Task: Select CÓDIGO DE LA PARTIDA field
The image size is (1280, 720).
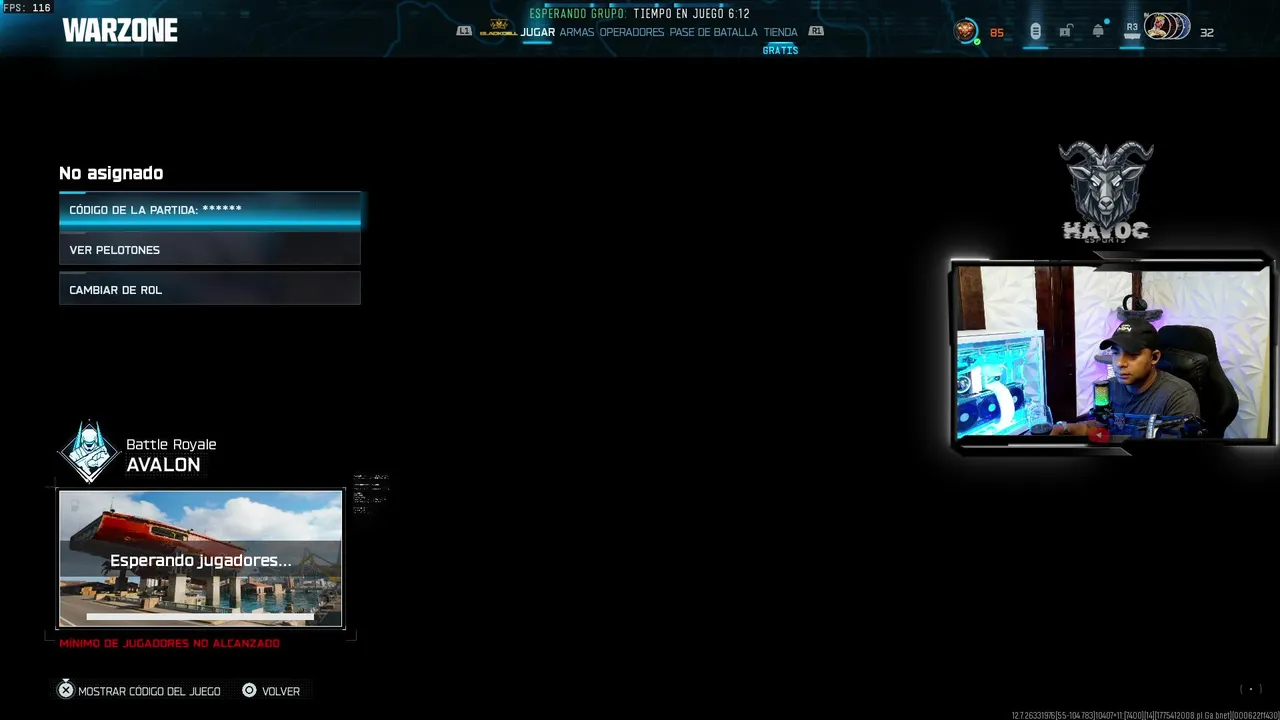Action: pyautogui.click(x=210, y=210)
